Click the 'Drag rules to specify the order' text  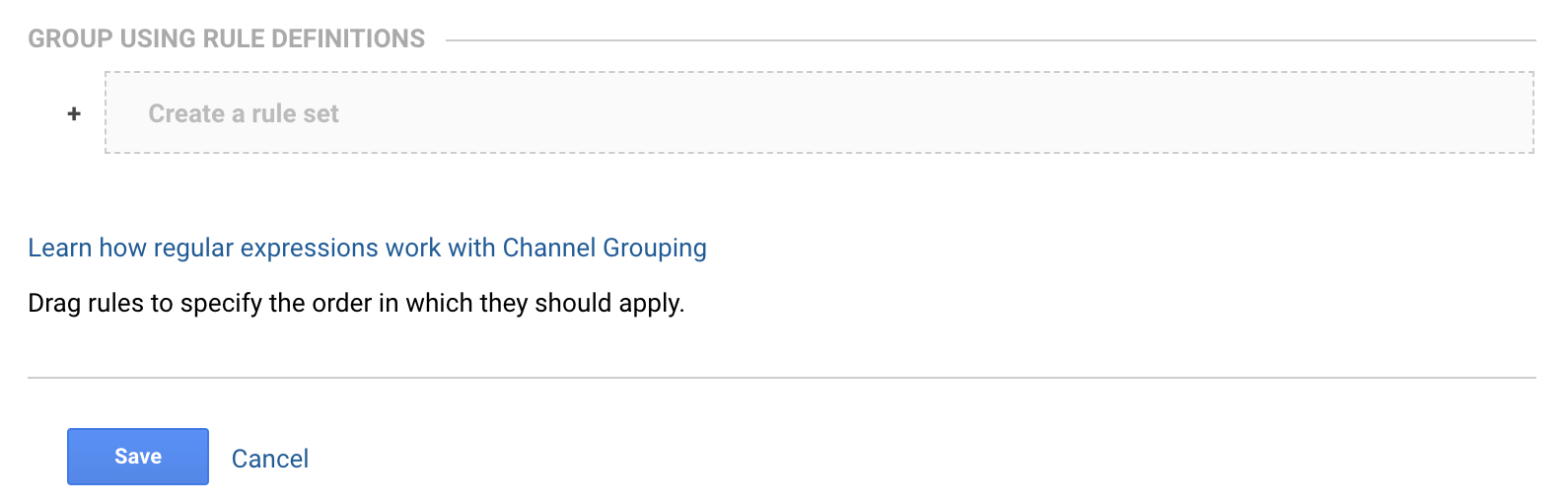pos(356,303)
